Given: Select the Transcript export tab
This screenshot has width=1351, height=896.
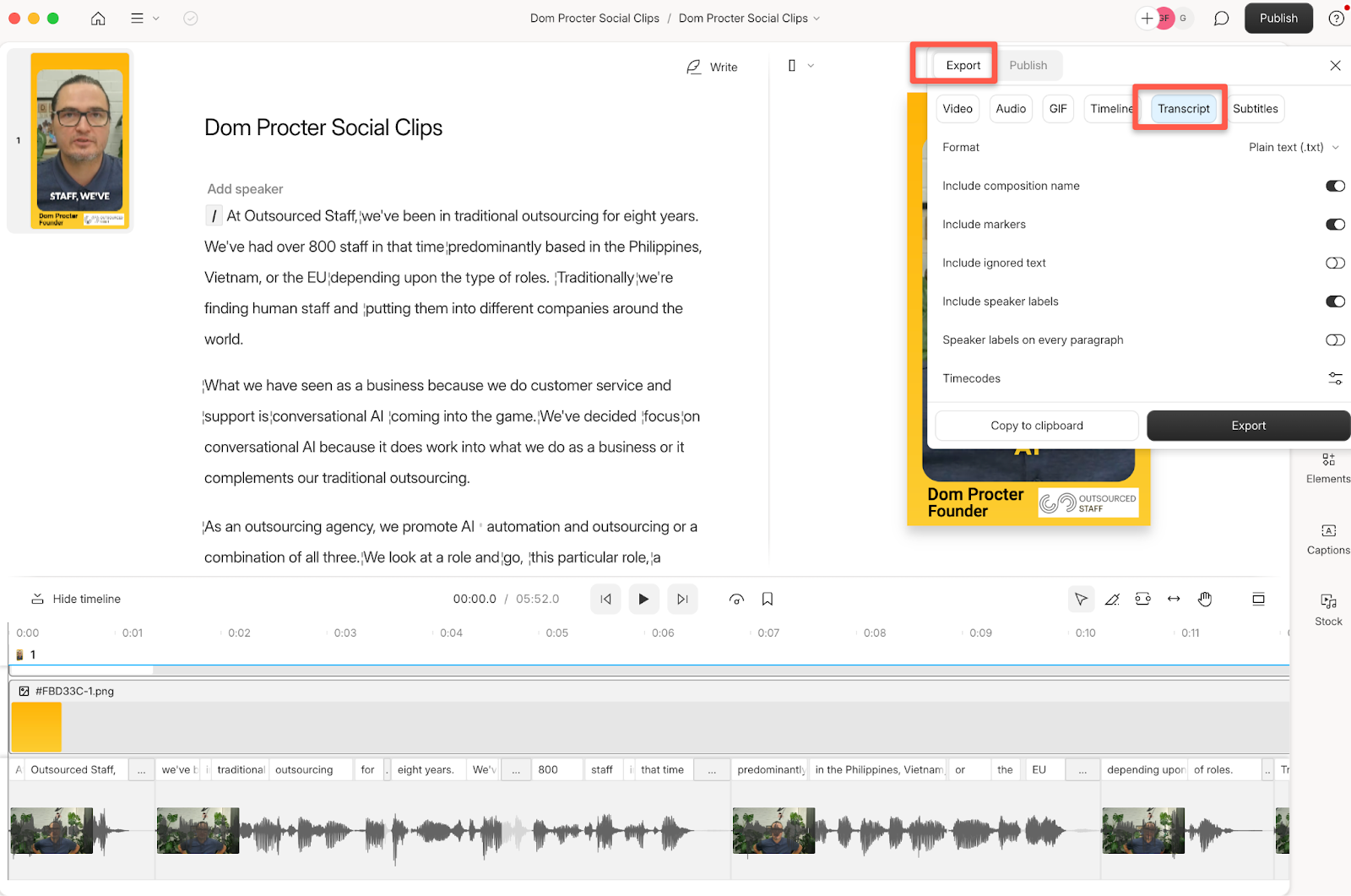Looking at the screenshot, I should click(x=1183, y=108).
